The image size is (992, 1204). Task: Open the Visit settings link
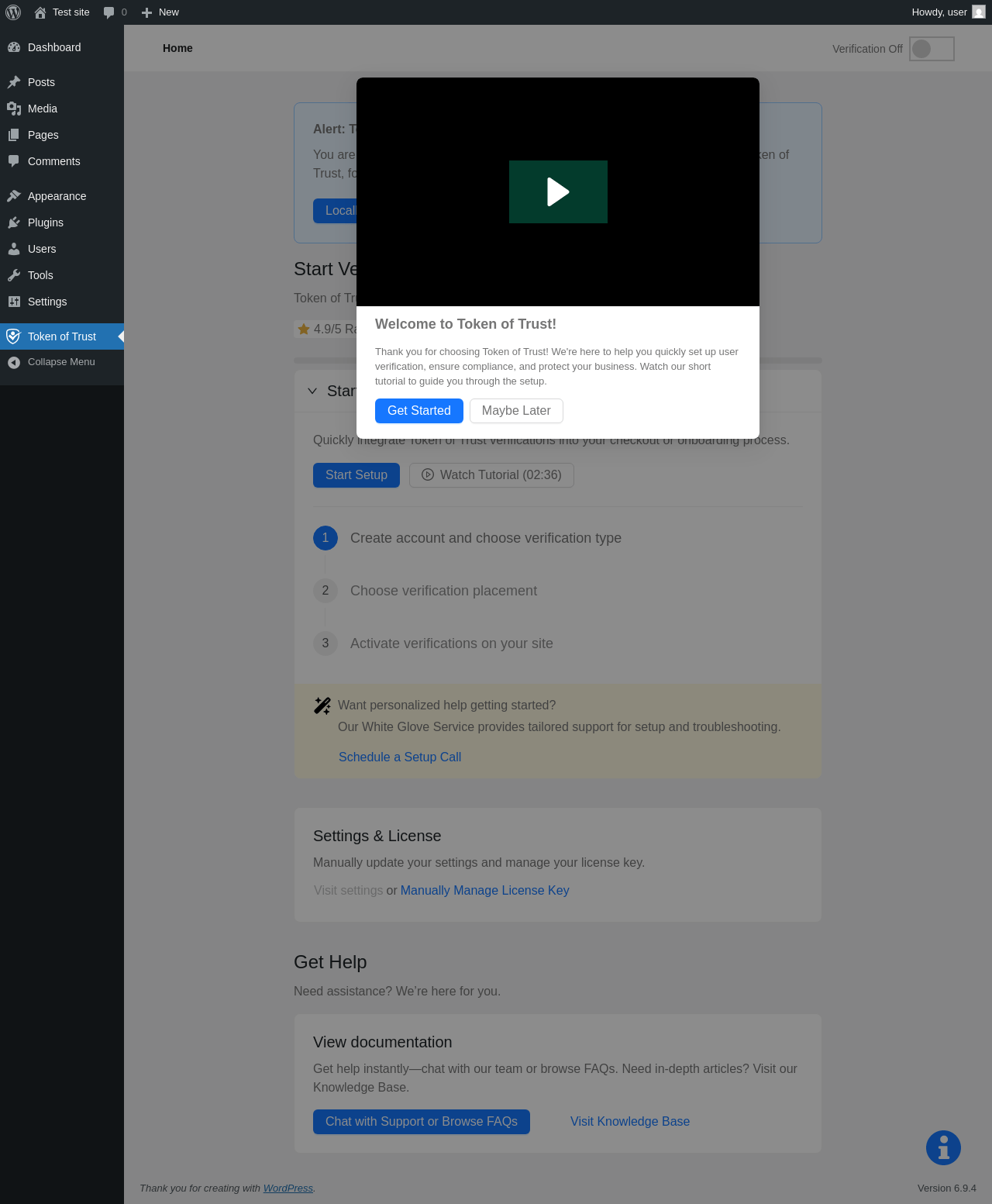349,891
